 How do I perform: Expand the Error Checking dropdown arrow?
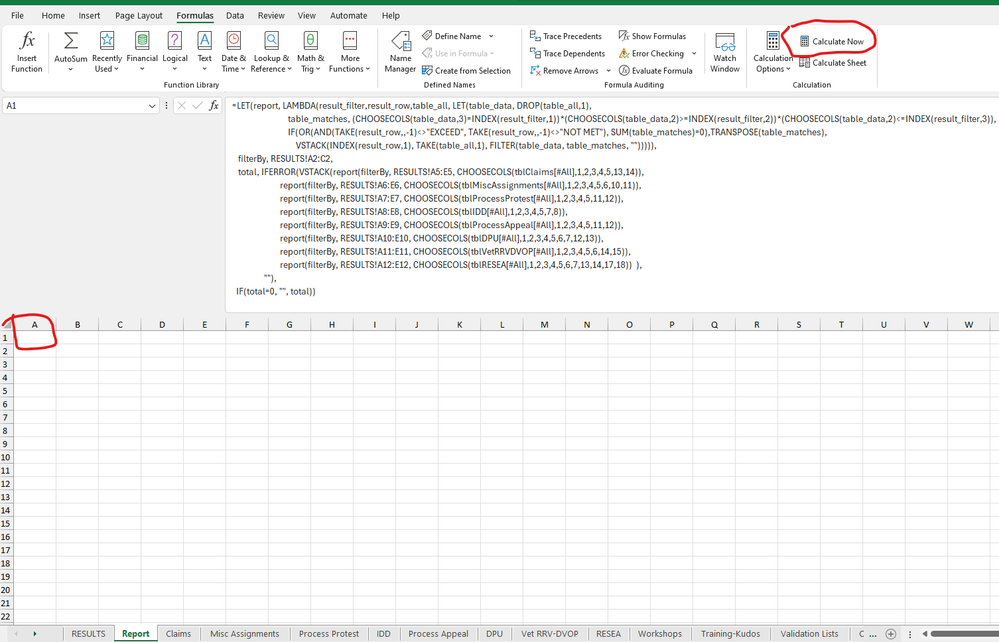694,54
